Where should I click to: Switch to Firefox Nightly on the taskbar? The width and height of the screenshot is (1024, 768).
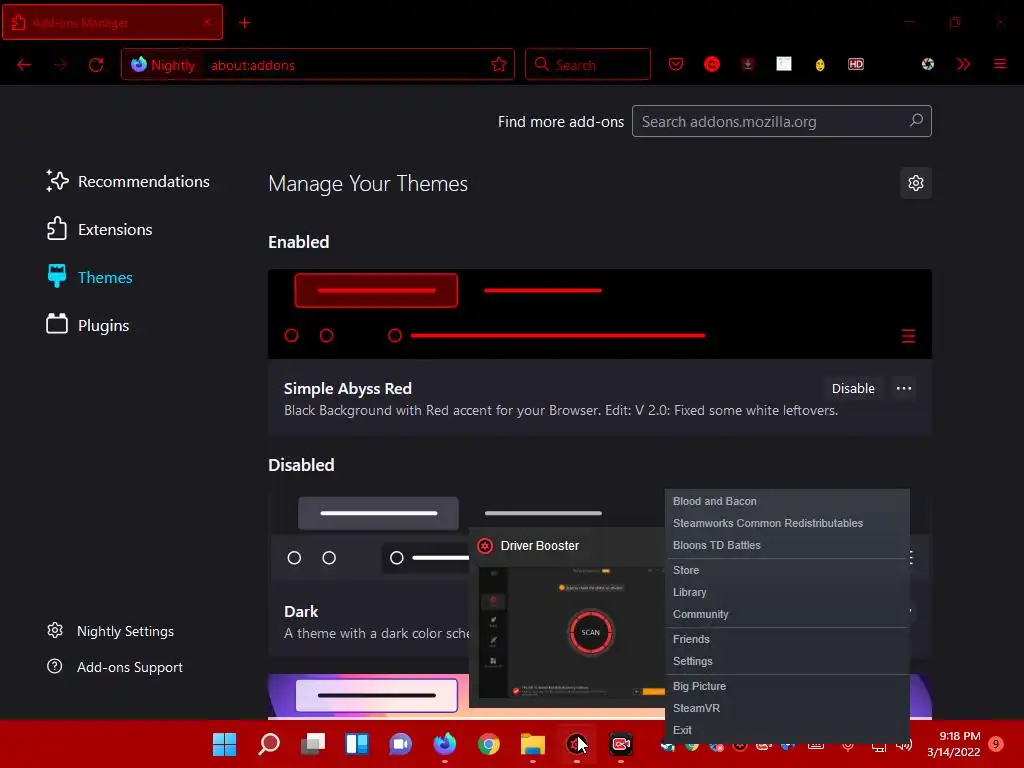pyautogui.click(x=445, y=744)
